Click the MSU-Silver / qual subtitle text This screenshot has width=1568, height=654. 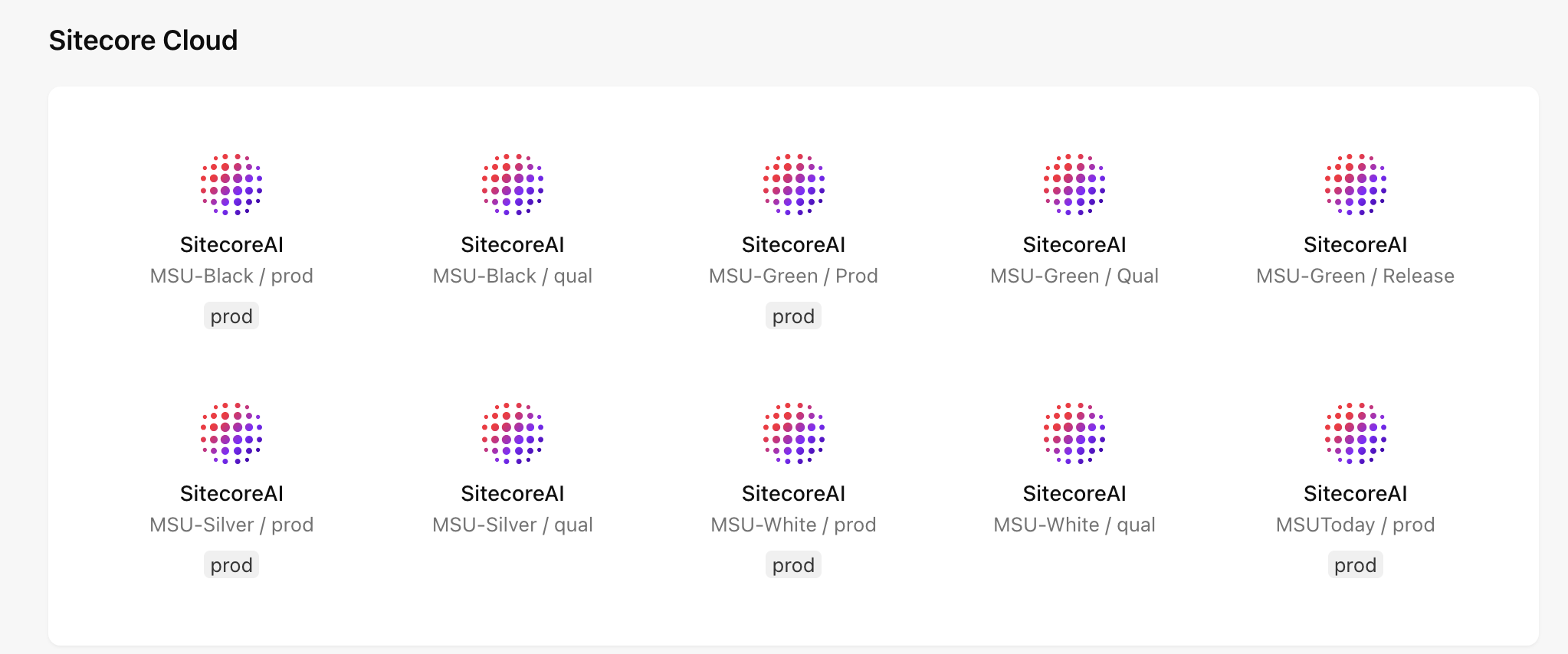tap(512, 525)
